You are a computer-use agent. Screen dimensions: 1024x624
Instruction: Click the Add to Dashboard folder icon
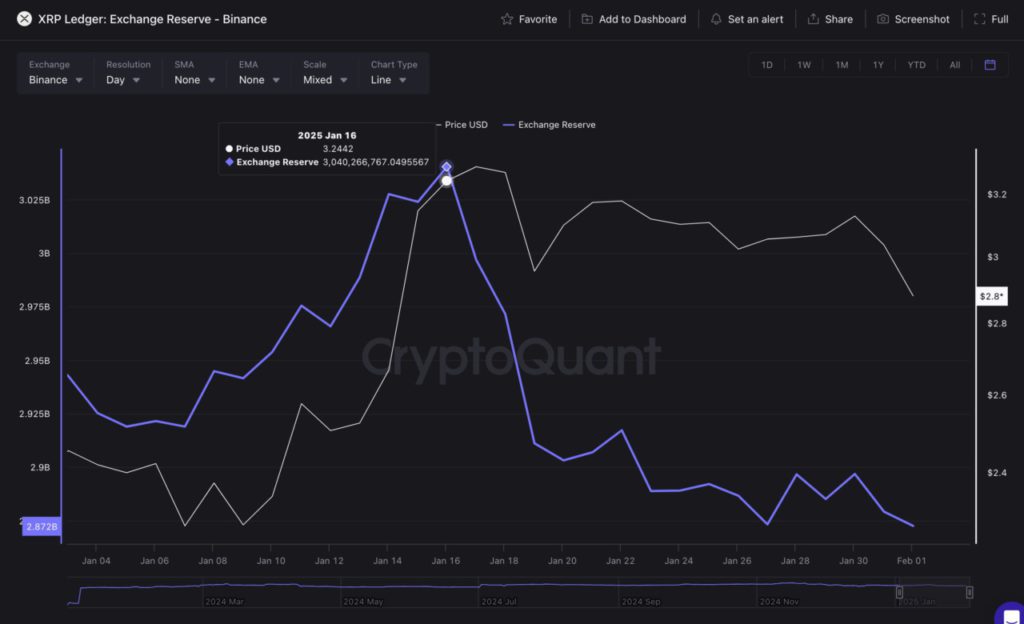pyautogui.click(x=587, y=19)
